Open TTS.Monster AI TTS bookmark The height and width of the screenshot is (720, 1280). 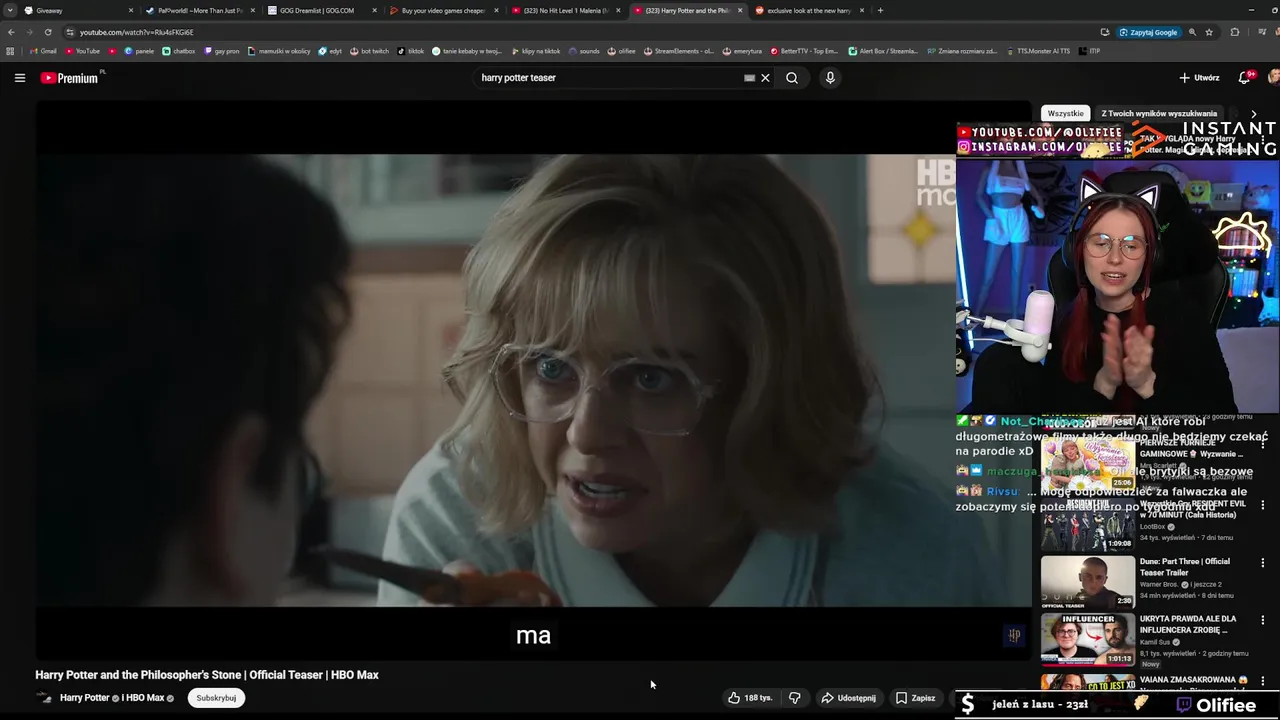tap(1038, 51)
